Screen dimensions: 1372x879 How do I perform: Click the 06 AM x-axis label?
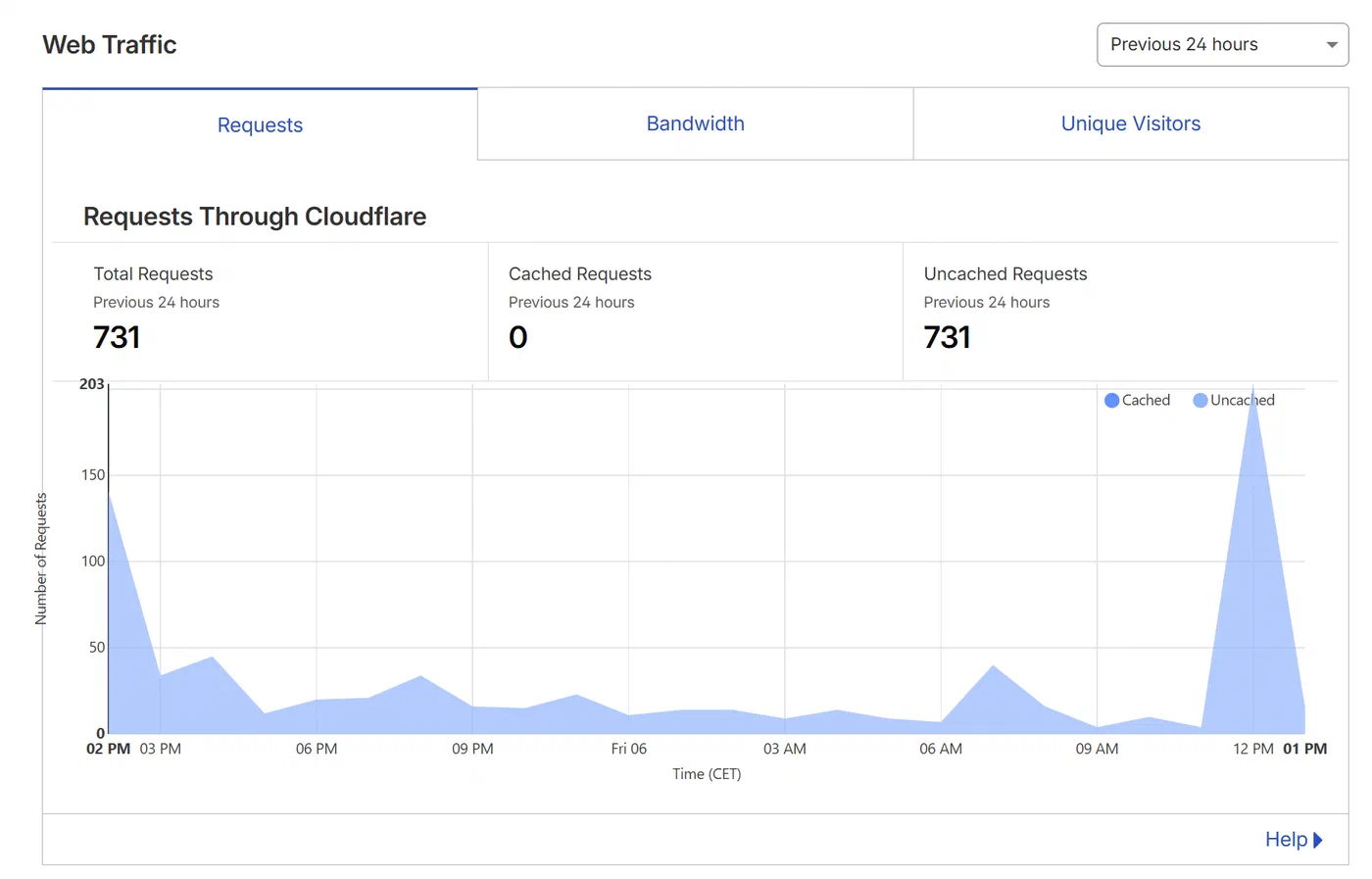pos(941,749)
